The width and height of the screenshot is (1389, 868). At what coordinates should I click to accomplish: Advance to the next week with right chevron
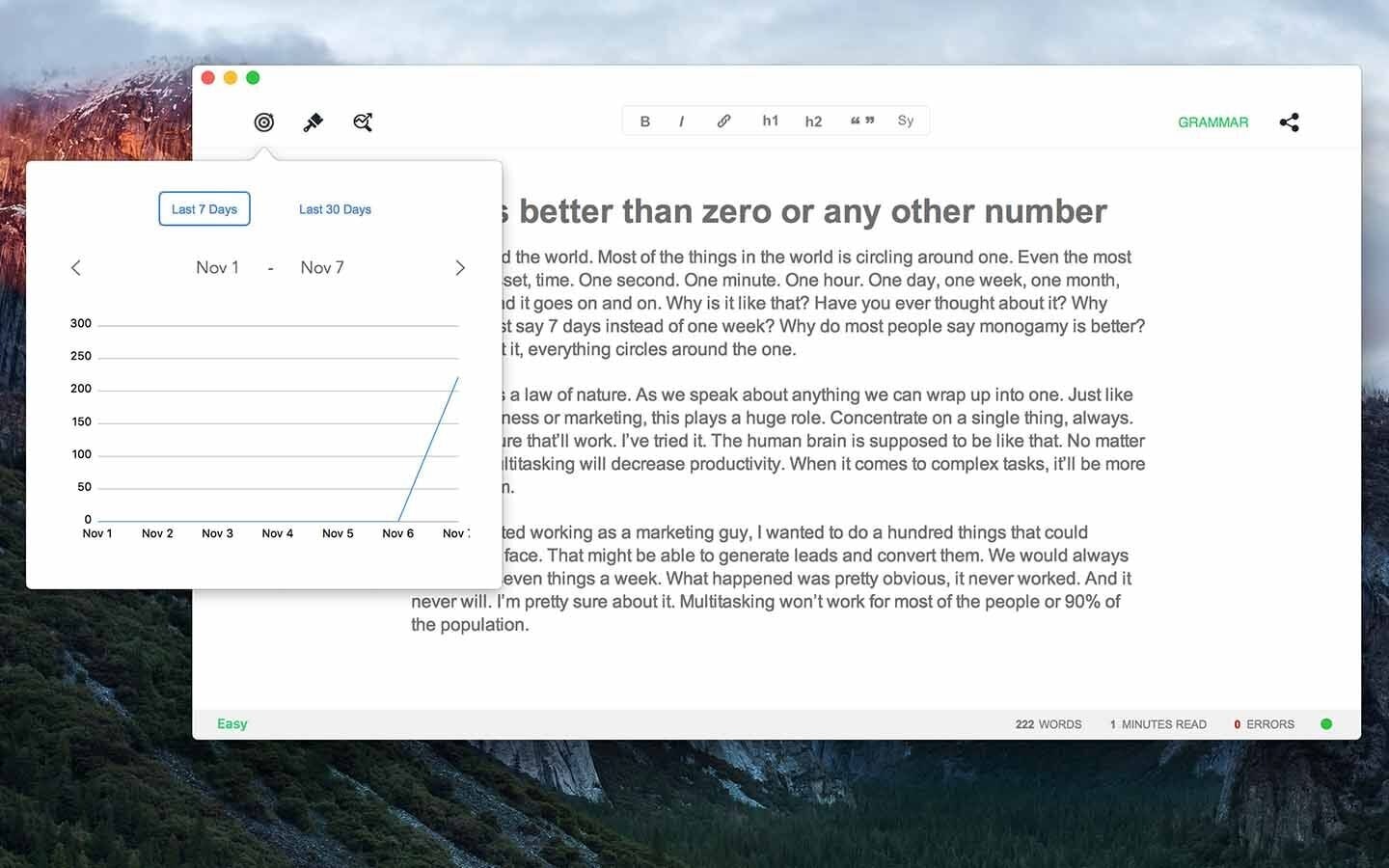tap(460, 267)
